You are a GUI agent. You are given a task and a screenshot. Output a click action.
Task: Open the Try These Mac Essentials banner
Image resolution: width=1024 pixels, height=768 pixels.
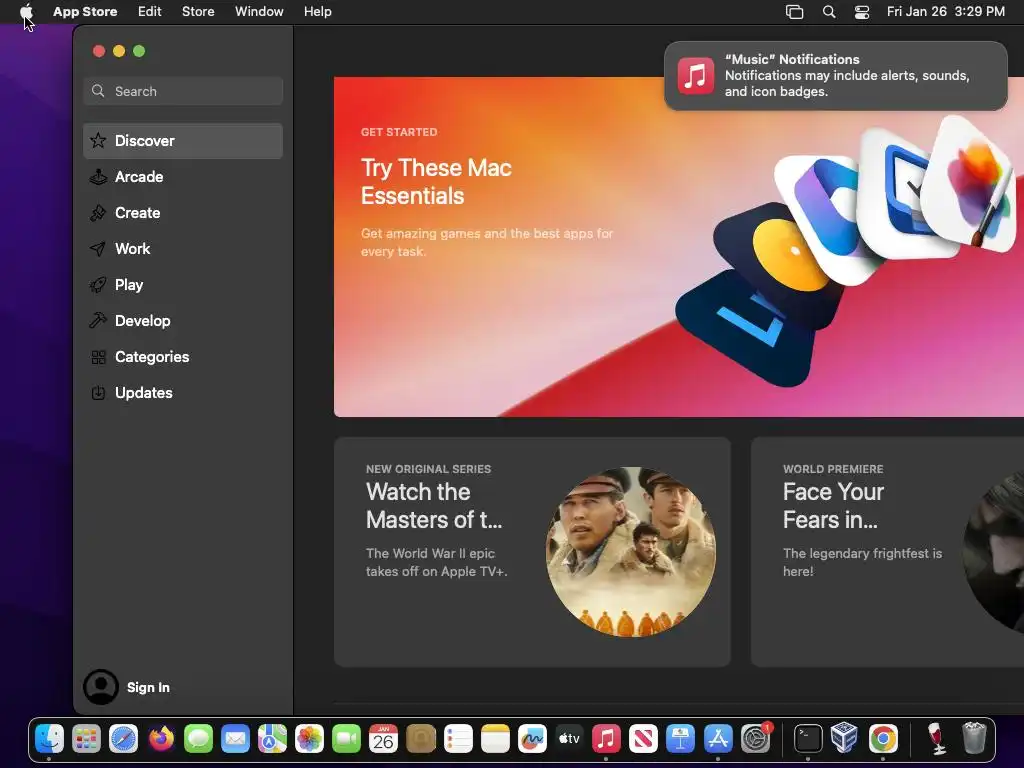pos(679,247)
